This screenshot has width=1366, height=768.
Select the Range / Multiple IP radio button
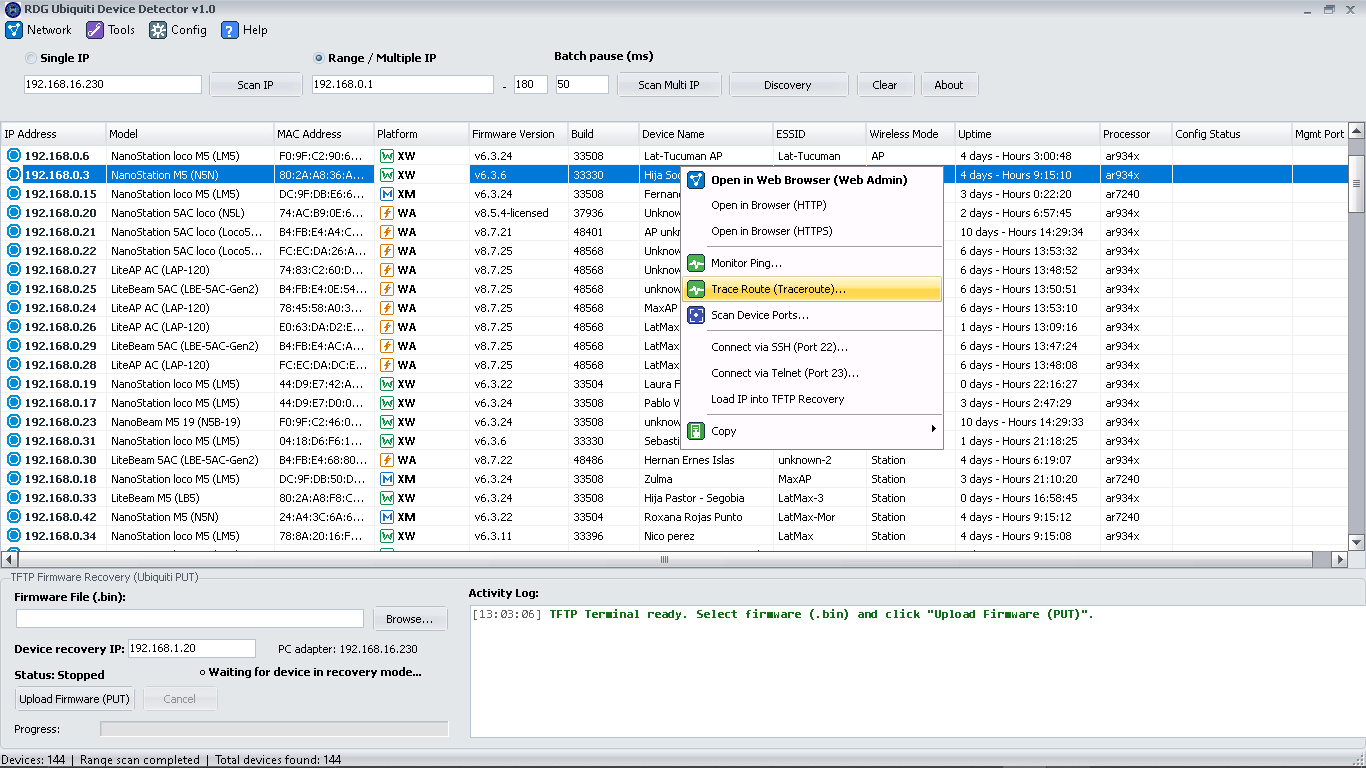319,58
